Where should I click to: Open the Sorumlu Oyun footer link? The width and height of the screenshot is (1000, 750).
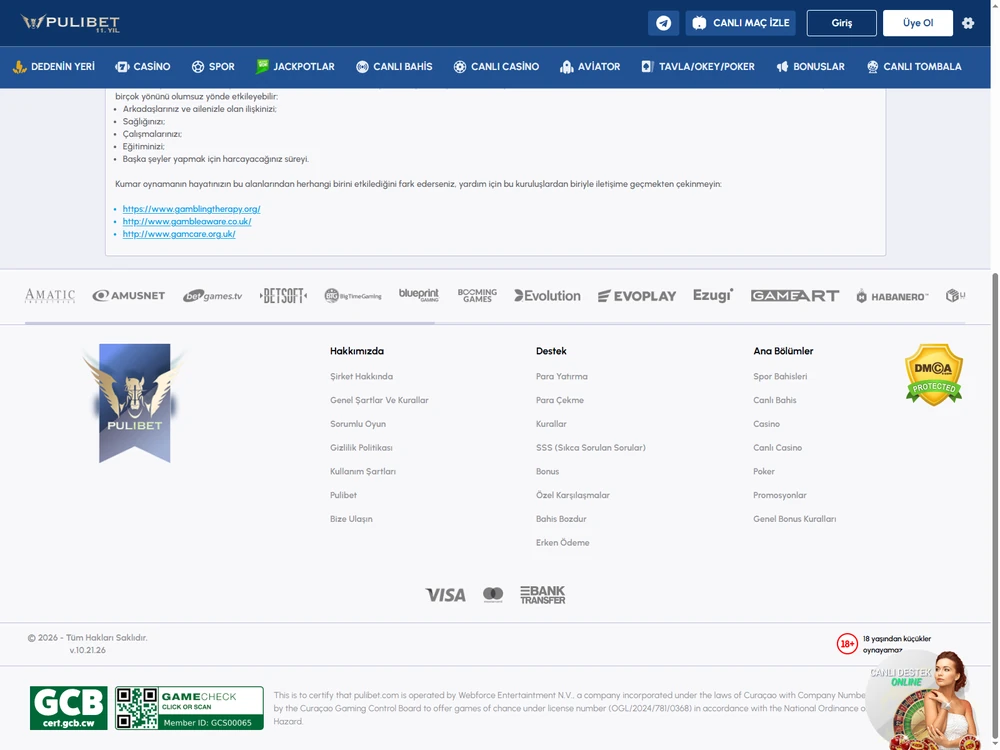coord(358,424)
